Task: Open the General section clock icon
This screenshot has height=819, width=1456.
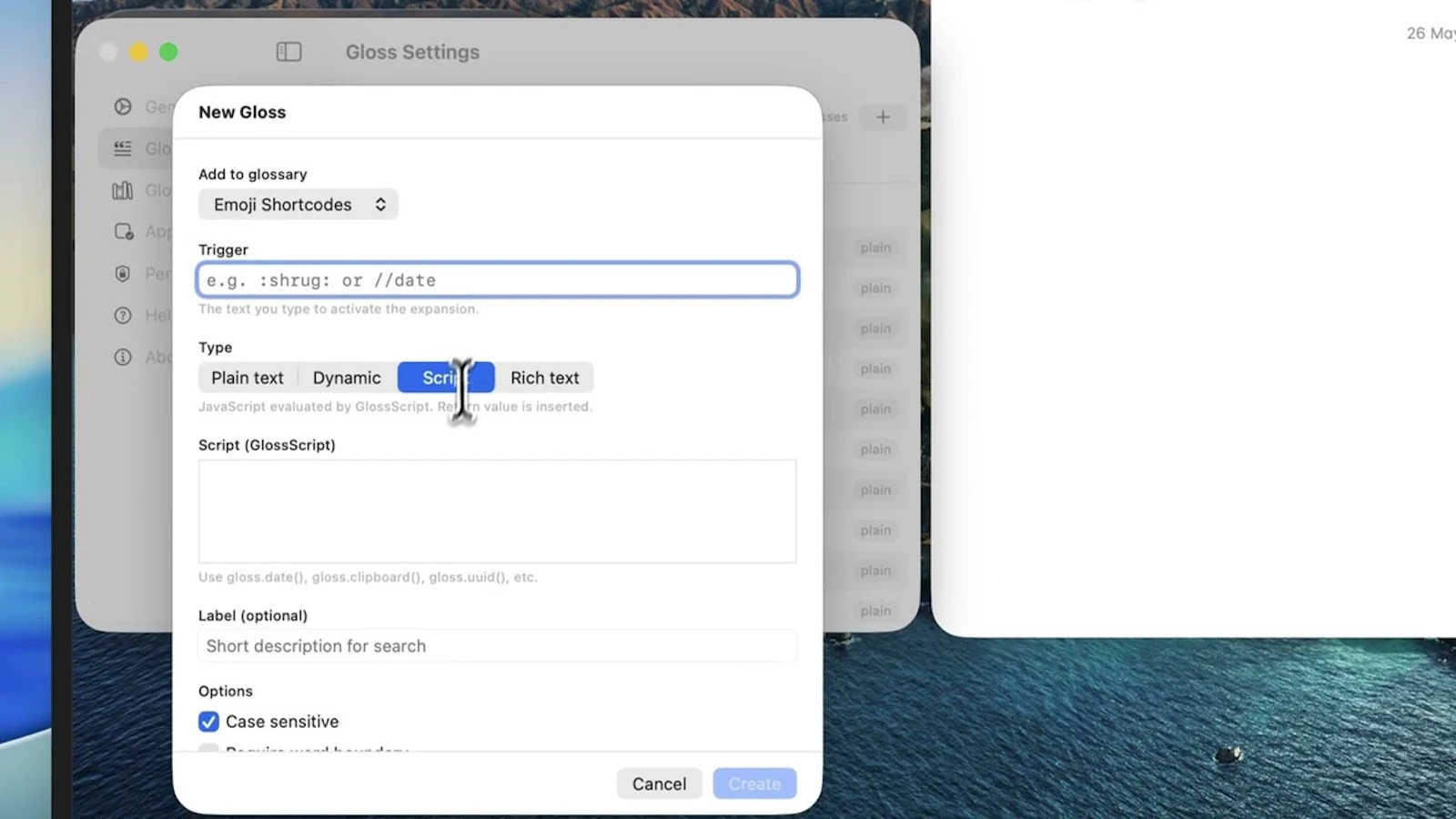Action: pos(123,106)
